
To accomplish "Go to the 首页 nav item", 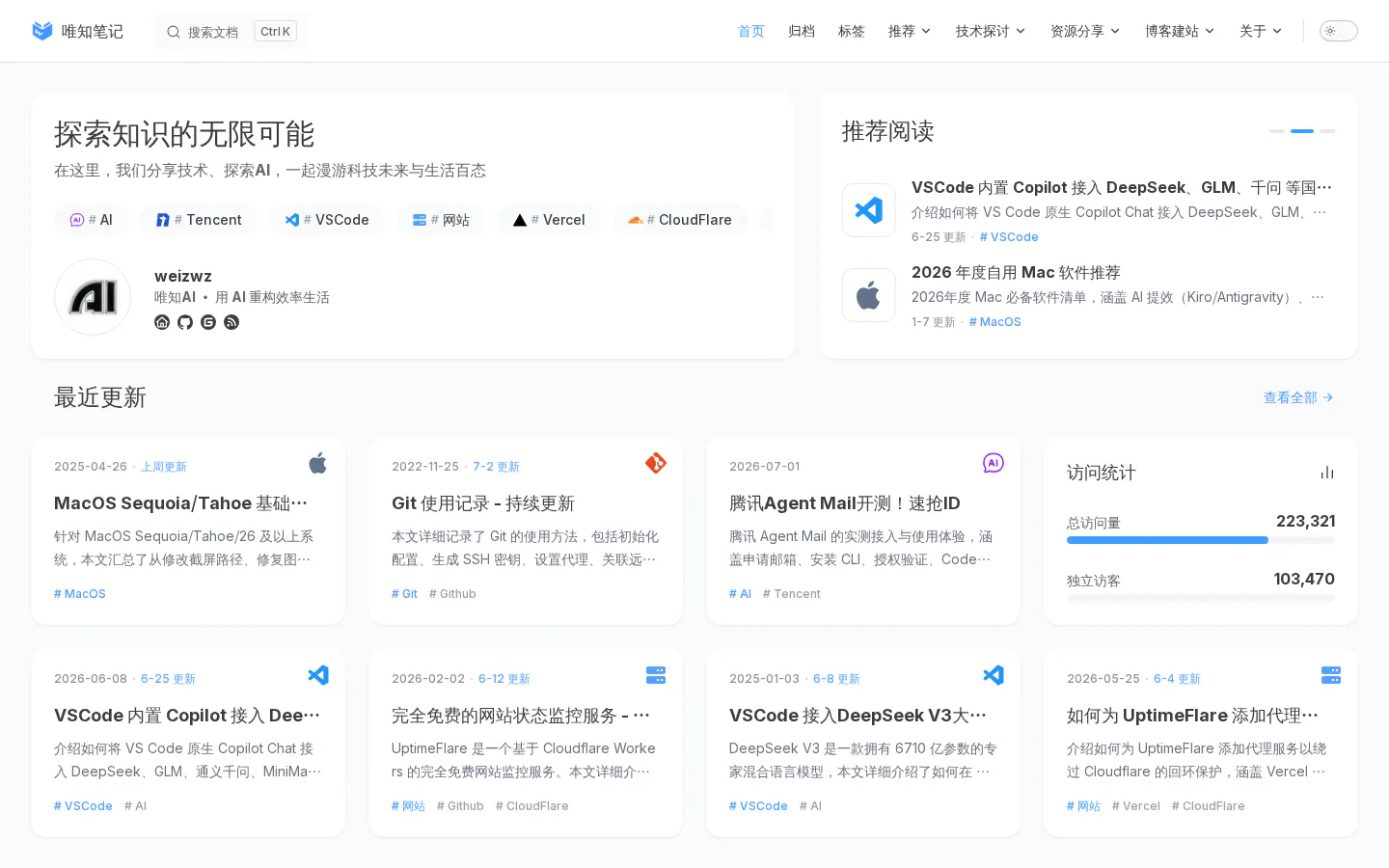I will tap(751, 31).
